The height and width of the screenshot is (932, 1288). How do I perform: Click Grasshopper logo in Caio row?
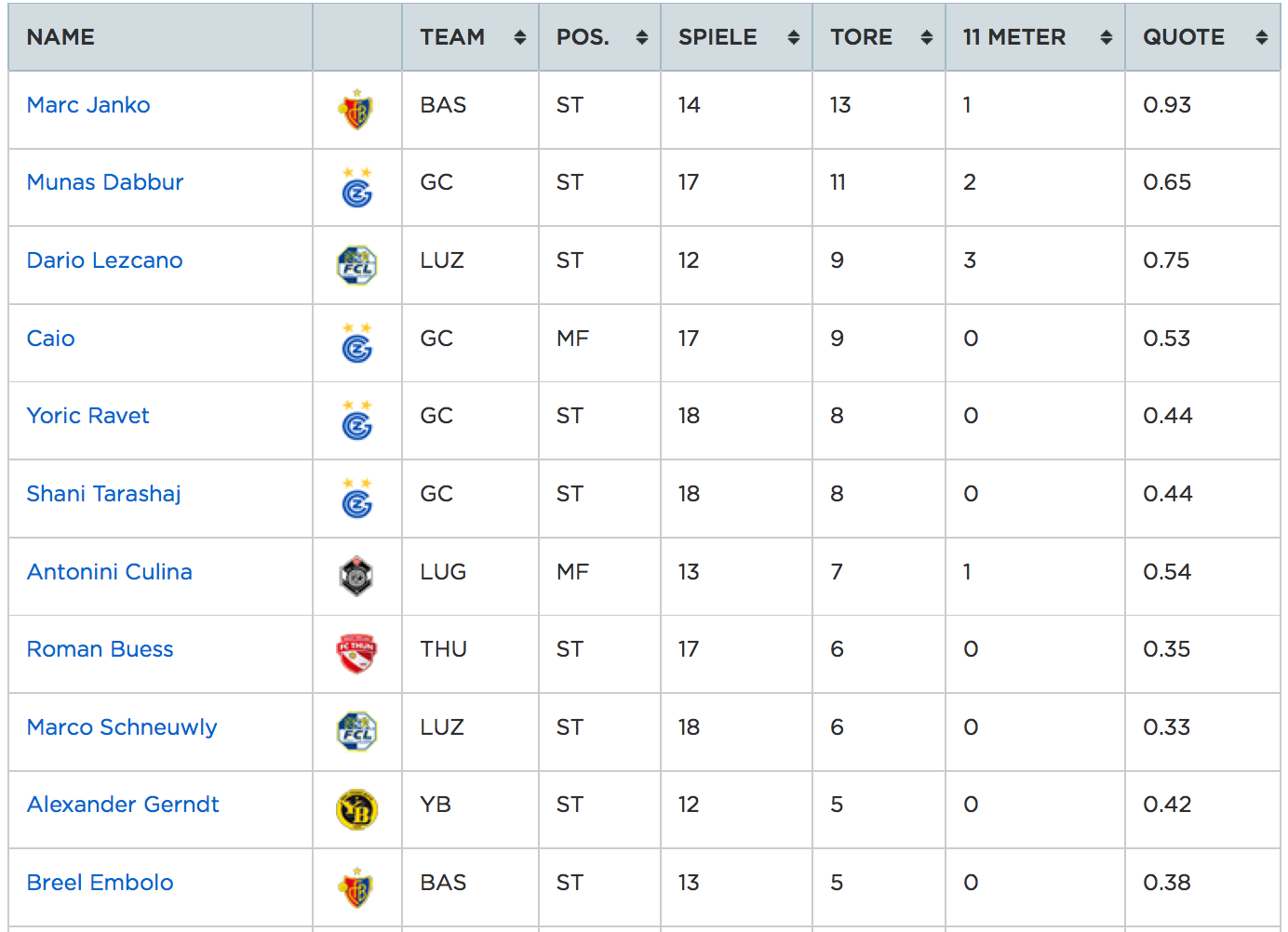pyautogui.click(x=356, y=343)
